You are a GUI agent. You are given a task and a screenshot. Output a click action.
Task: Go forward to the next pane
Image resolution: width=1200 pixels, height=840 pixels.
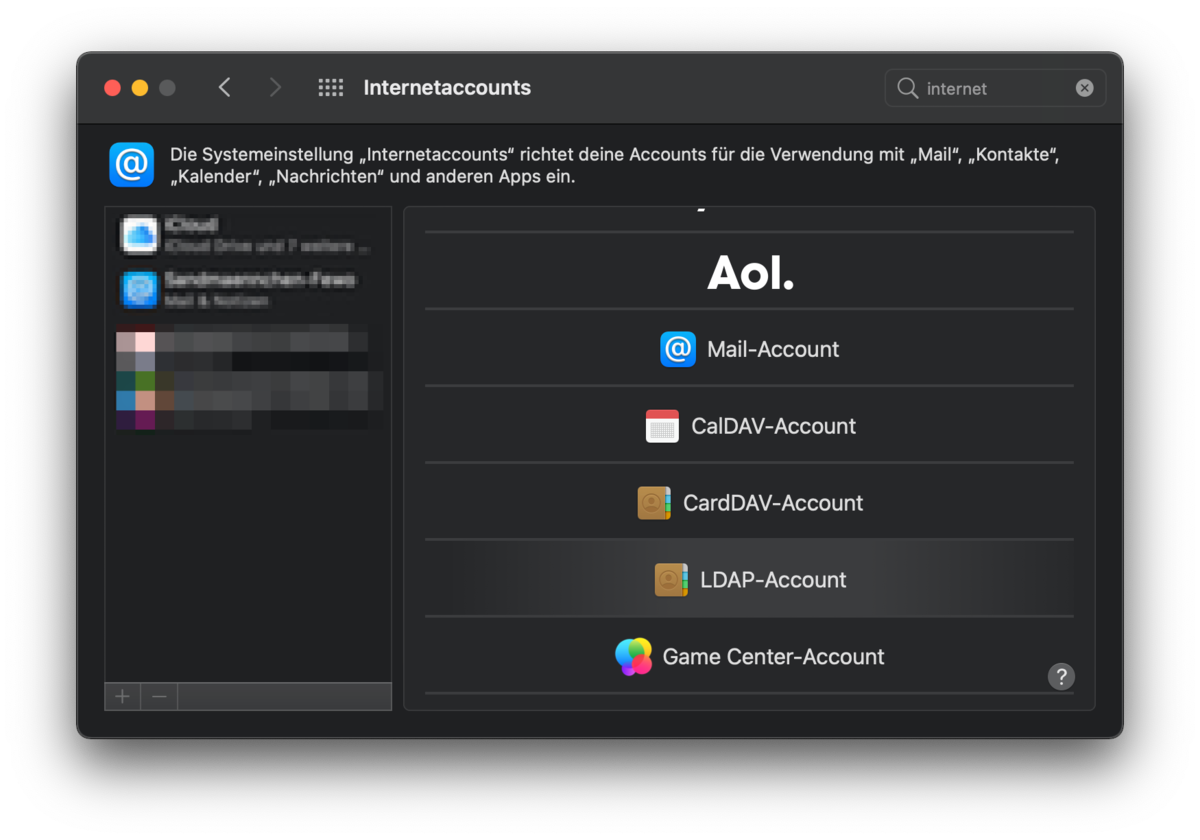[x=275, y=88]
